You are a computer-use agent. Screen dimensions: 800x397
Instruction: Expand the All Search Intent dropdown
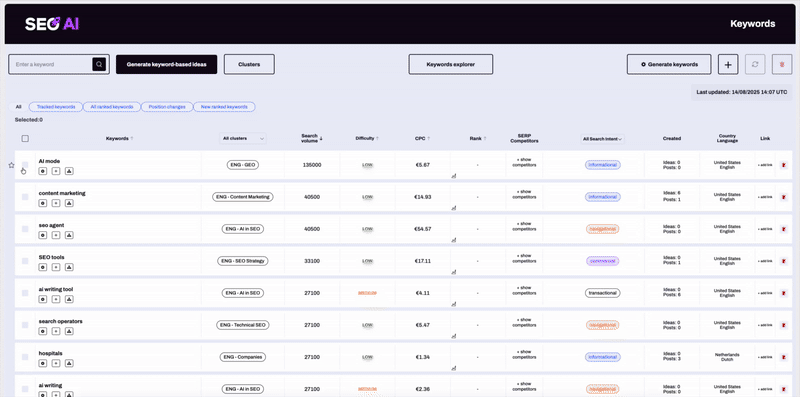[x=603, y=138]
